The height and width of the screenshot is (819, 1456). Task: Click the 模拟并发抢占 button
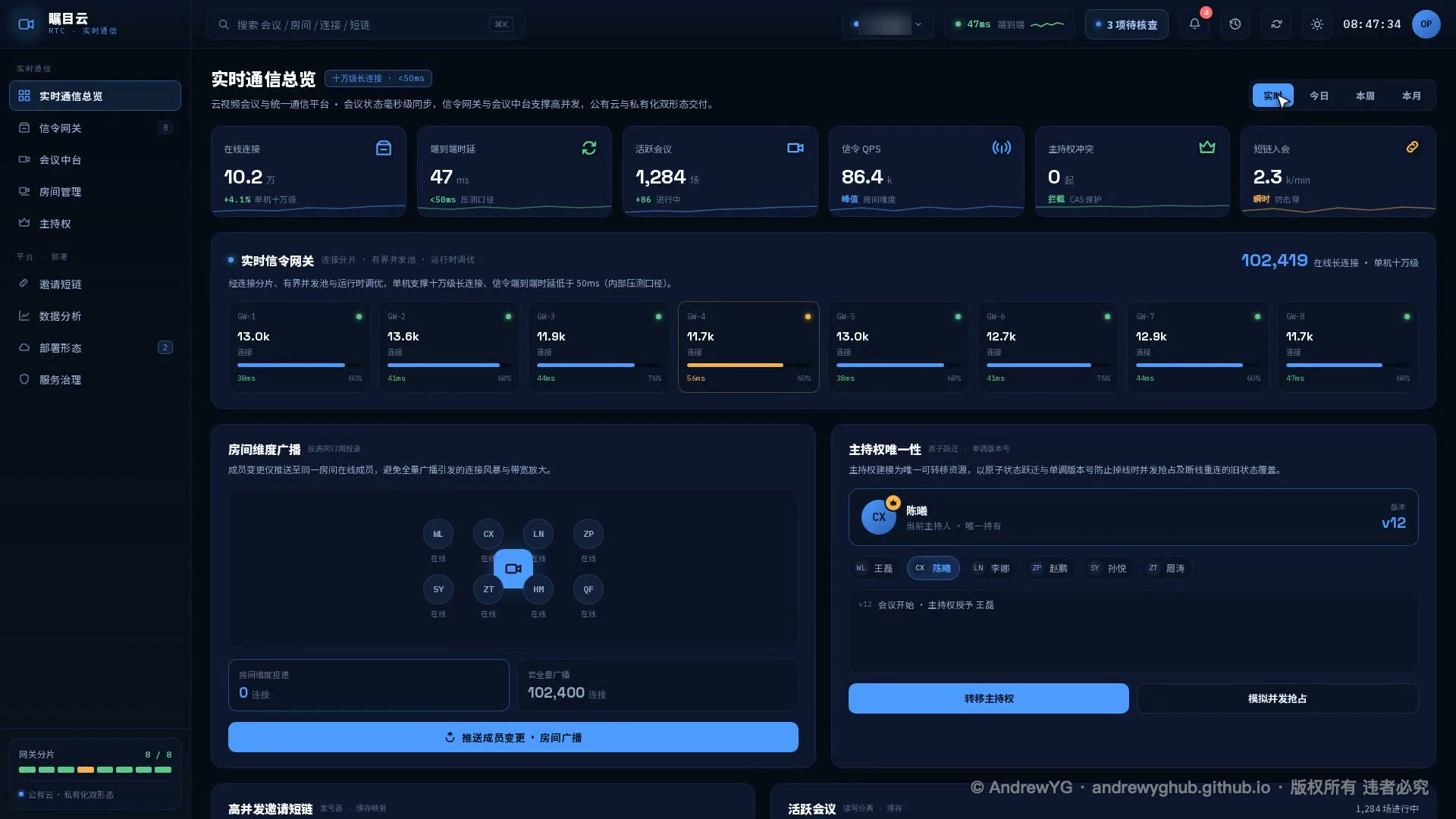point(1278,698)
